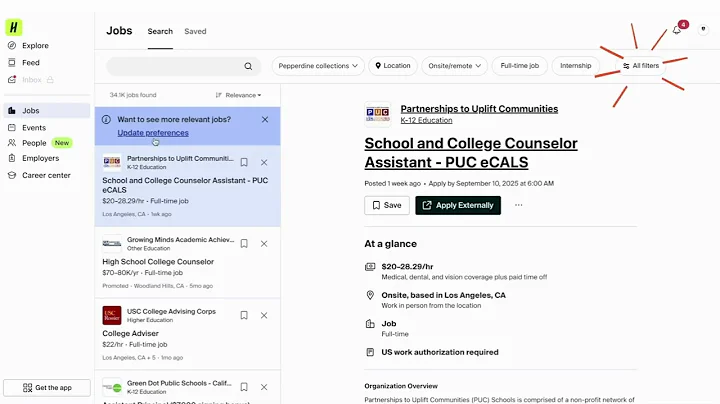Expand the Pepperdine collections dropdown
720x404 pixels.
click(x=318, y=66)
